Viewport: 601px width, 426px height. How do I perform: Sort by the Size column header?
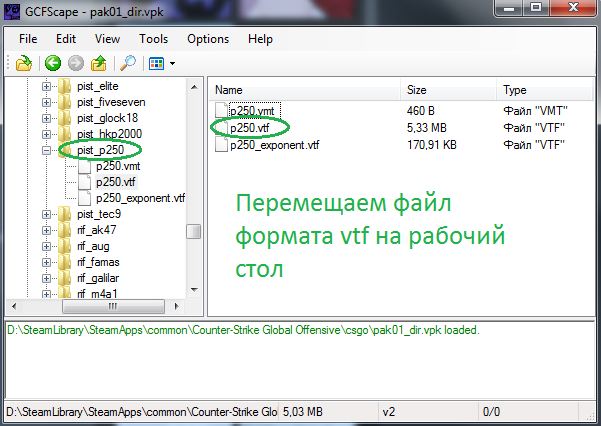pyautogui.click(x=448, y=90)
